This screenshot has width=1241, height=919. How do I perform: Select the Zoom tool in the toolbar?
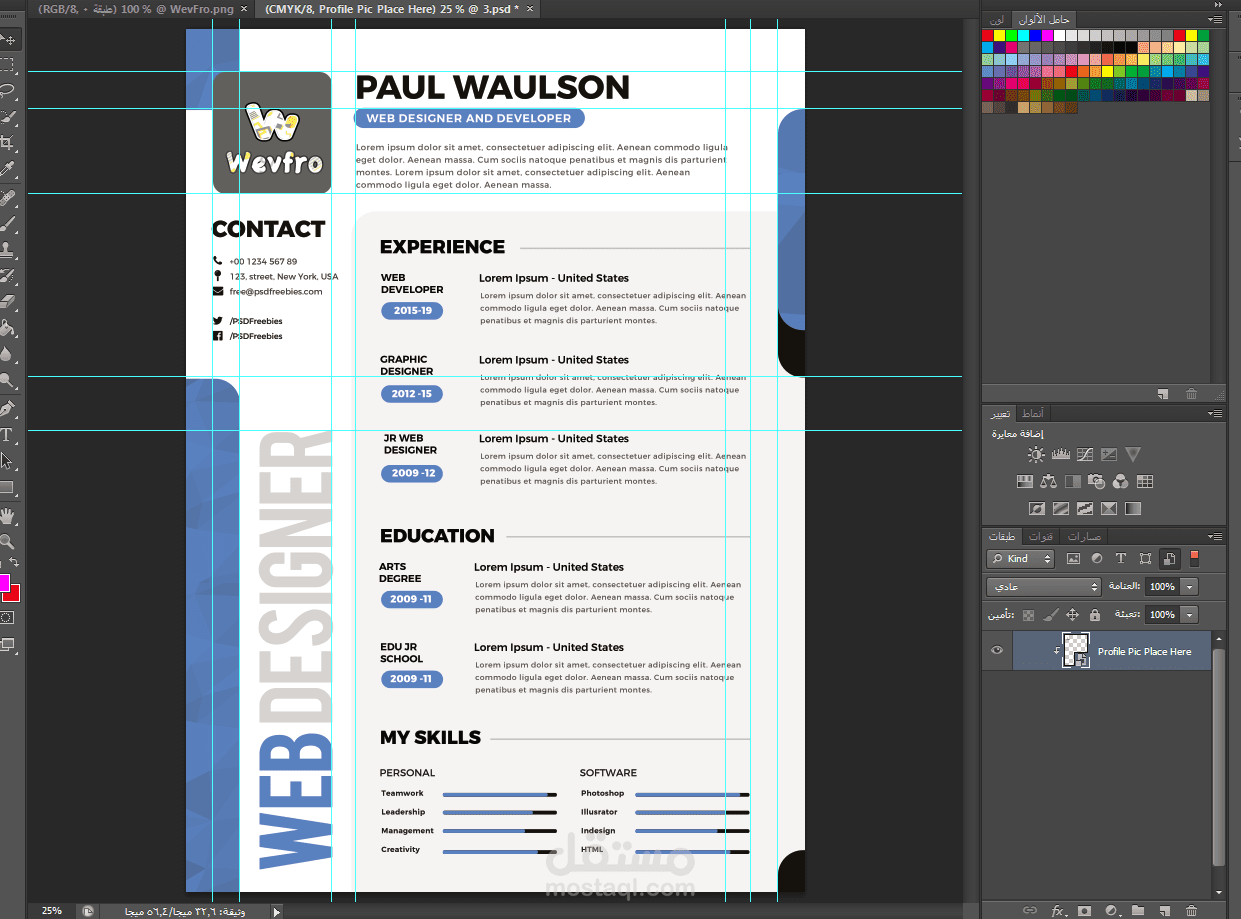[x=8, y=542]
